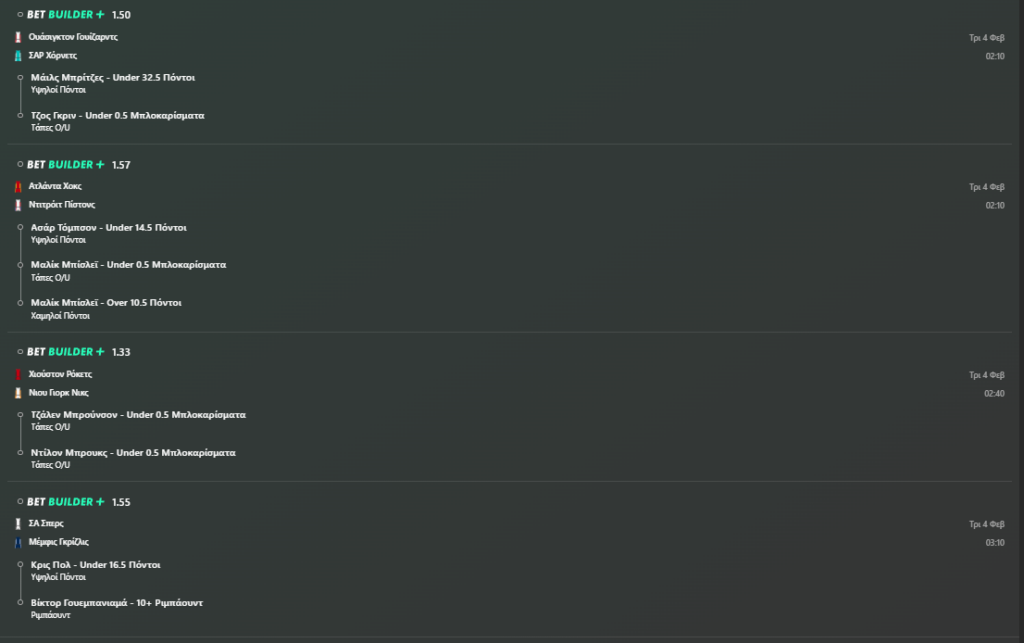Click the 03:10 time of Spurs game
The image size is (1024, 643).
pyautogui.click(x=995, y=542)
